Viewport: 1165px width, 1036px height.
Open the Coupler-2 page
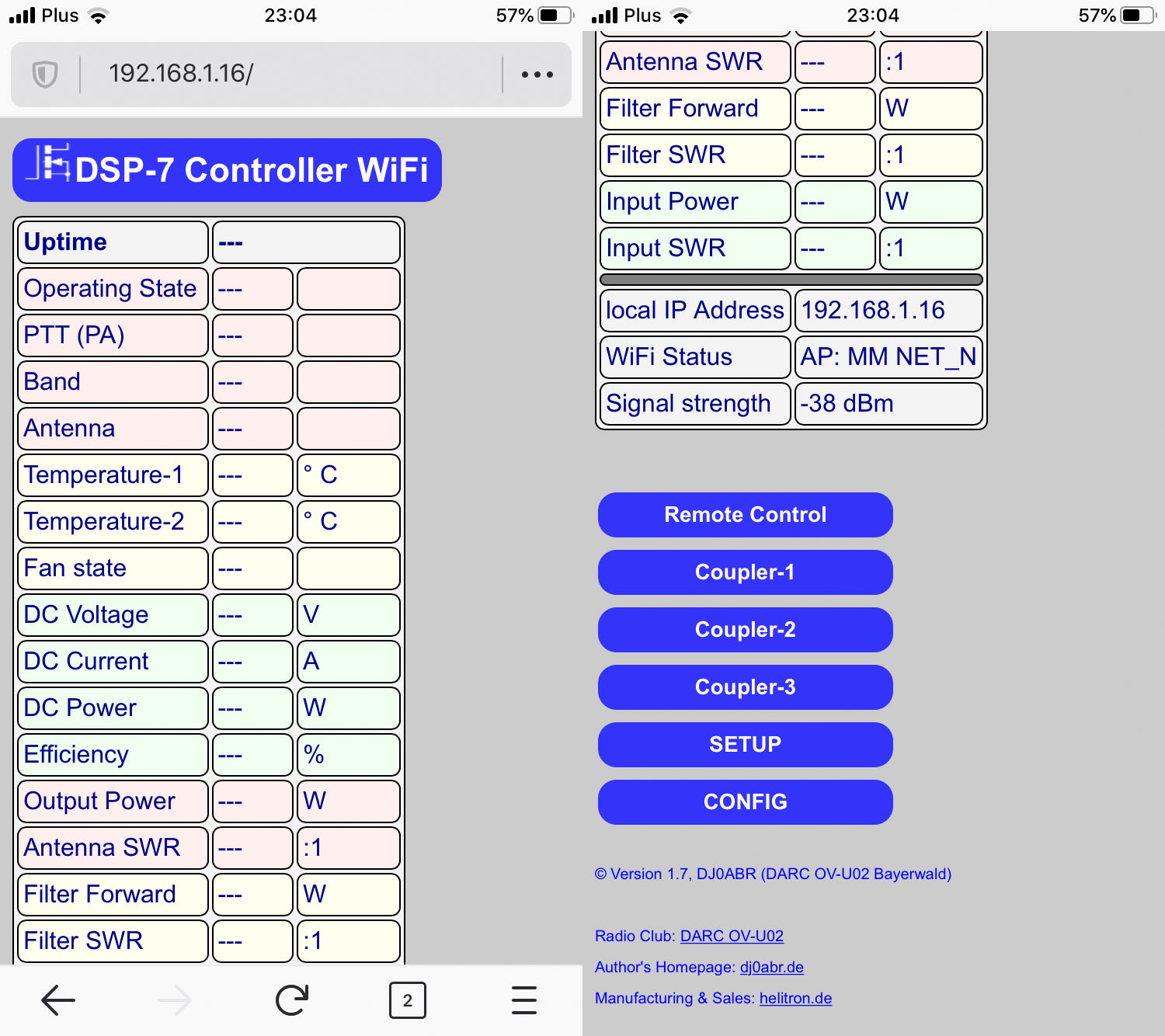[745, 630]
